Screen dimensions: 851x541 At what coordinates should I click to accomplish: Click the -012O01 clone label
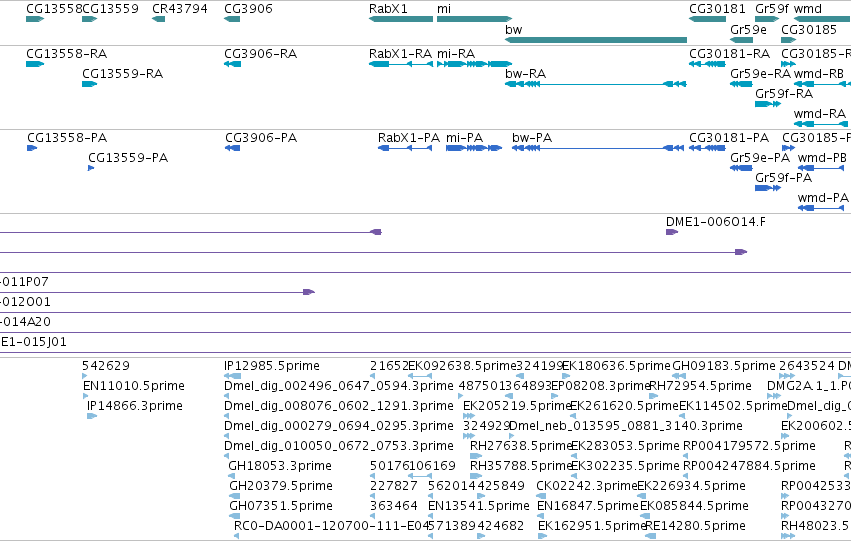click(x=26, y=302)
